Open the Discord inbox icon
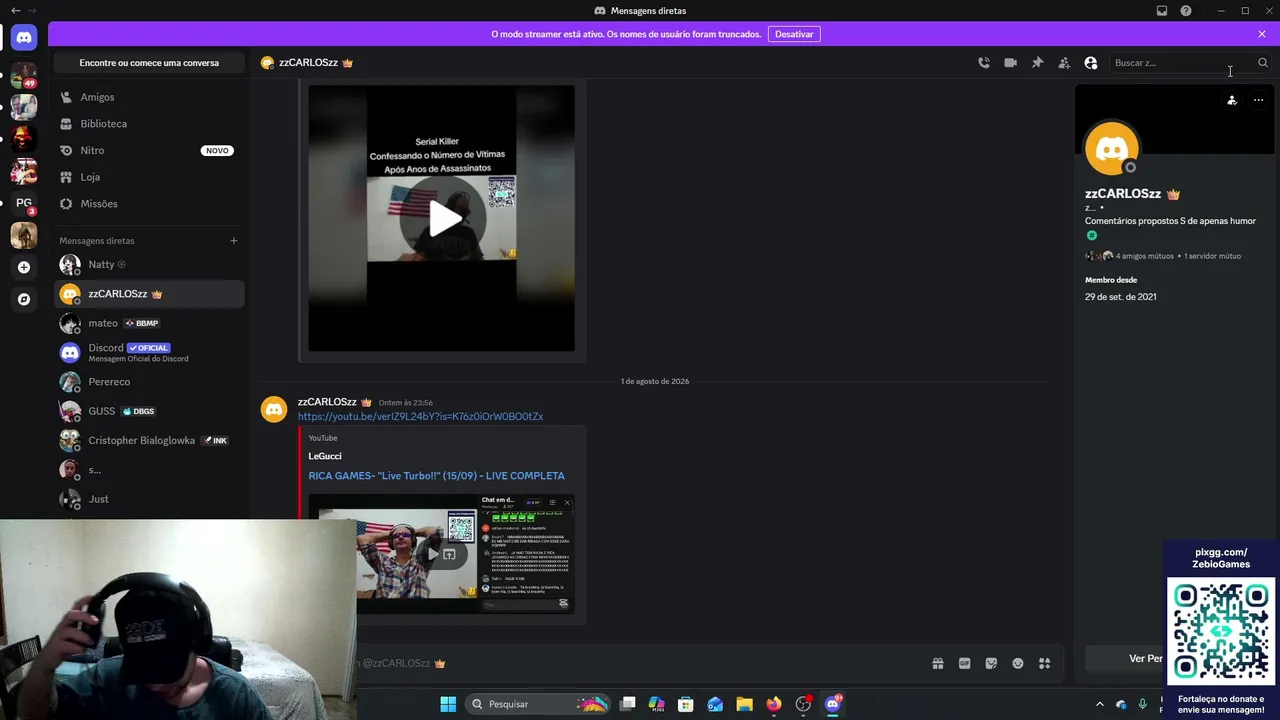 (1162, 11)
